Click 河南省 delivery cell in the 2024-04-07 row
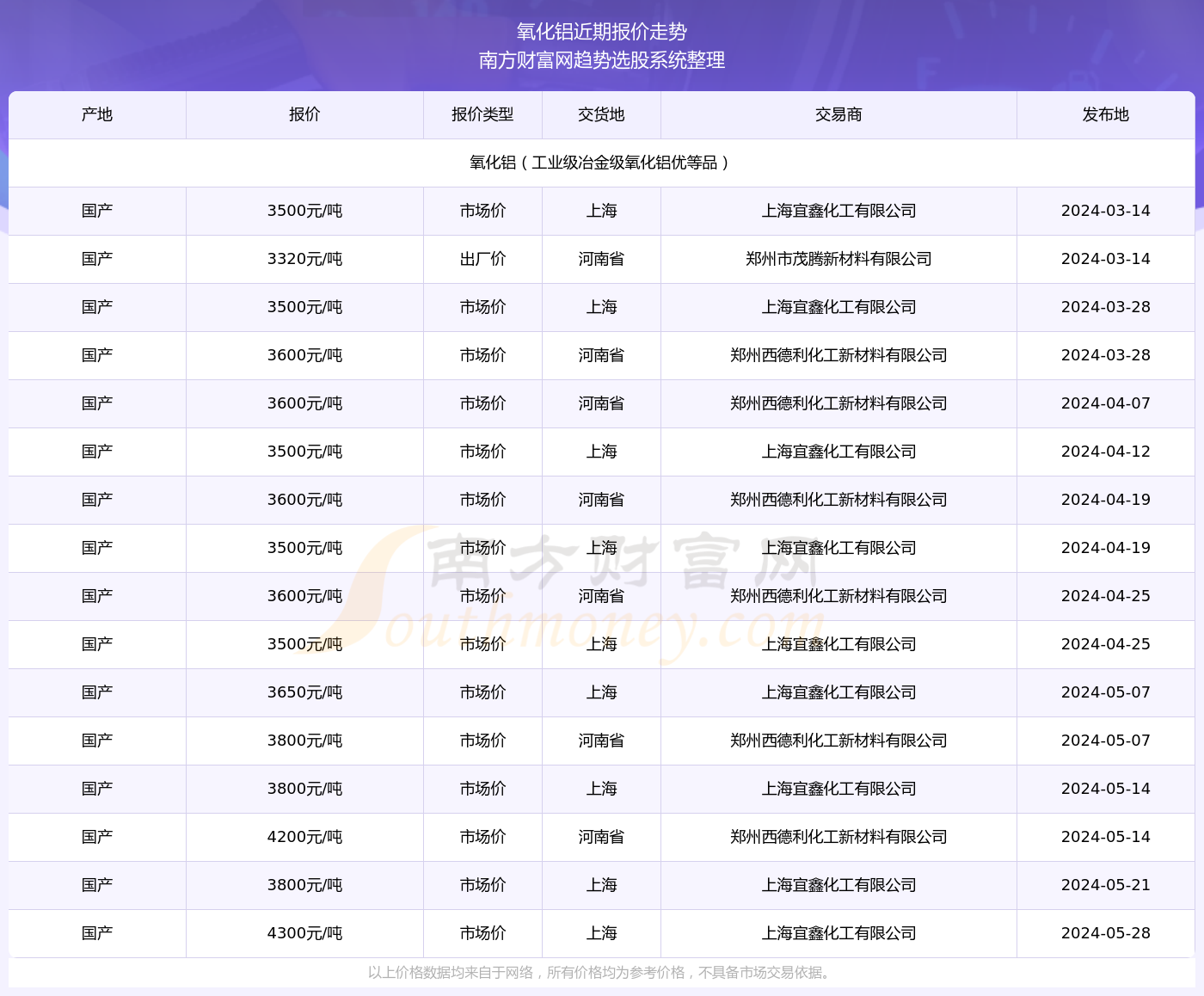The height and width of the screenshot is (996, 1204). tap(601, 403)
